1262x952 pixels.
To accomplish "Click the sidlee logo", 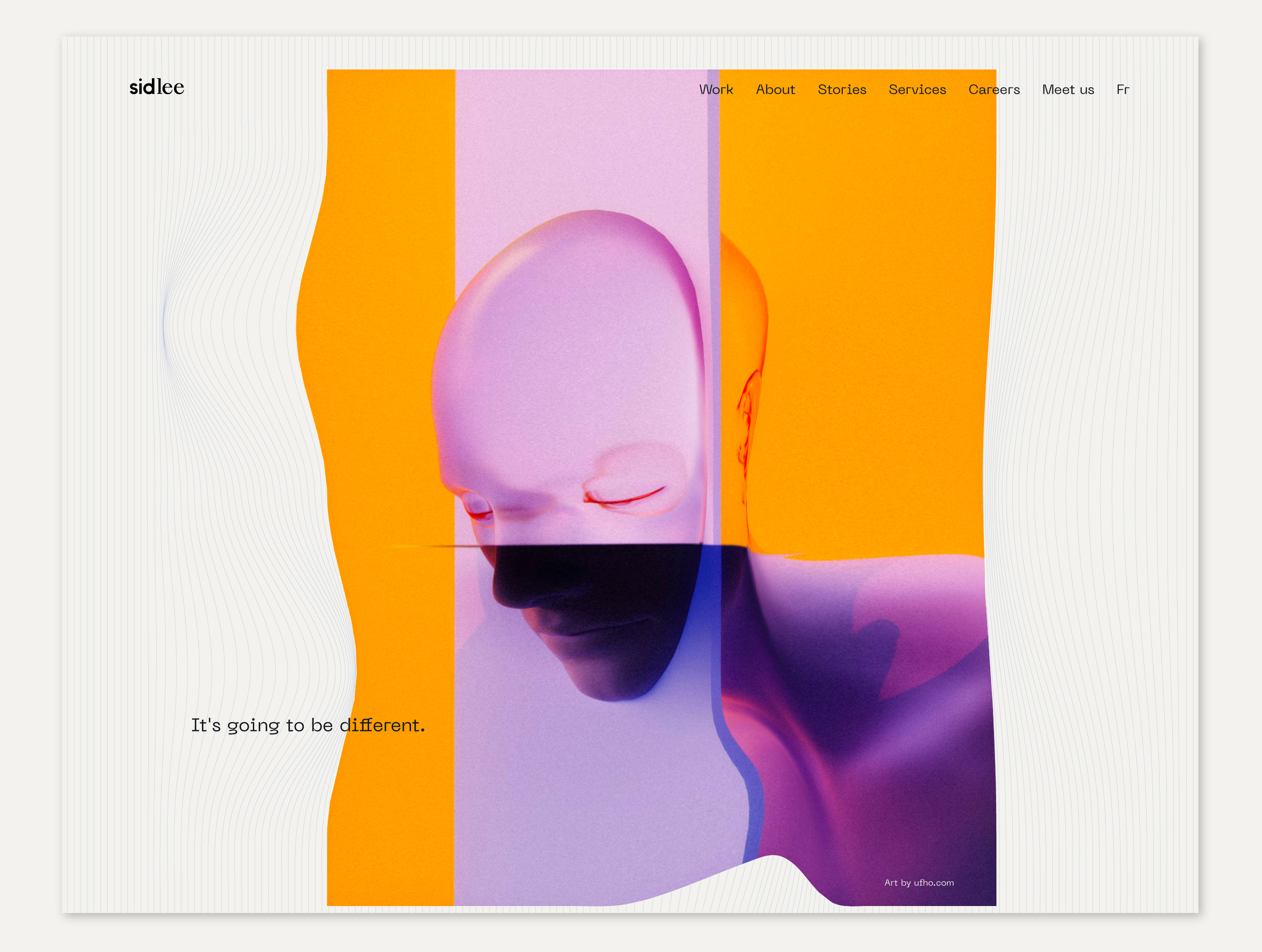I will click(x=156, y=87).
